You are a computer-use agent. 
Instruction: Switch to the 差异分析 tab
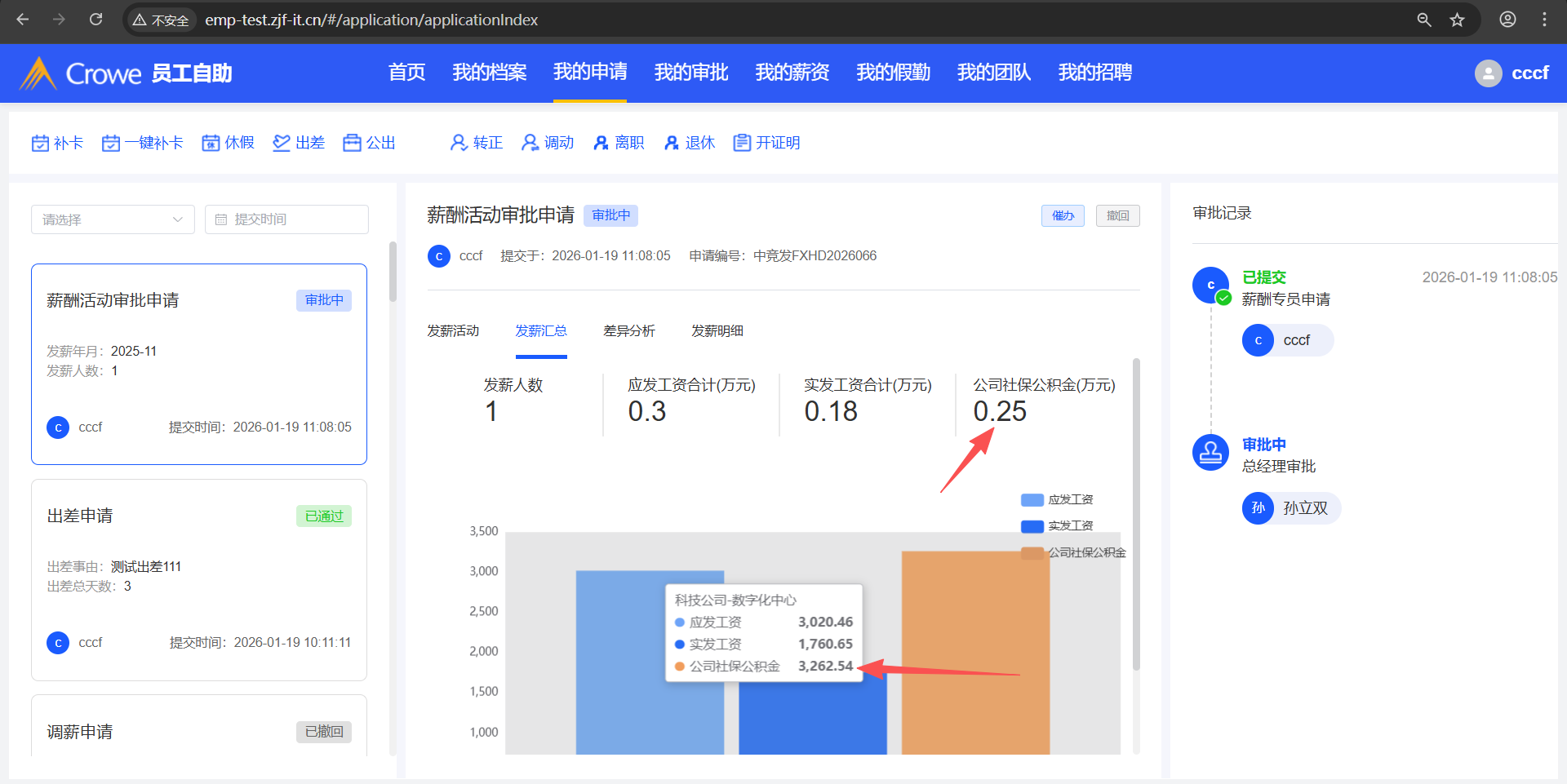628,331
